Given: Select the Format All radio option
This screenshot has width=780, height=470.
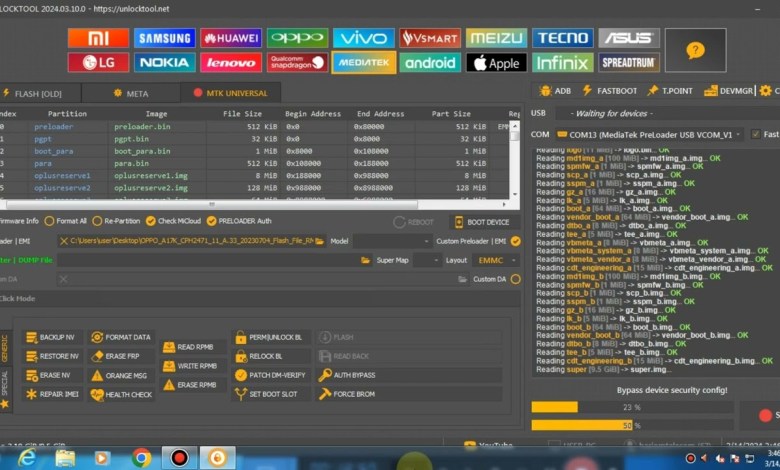Looking at the screenshot, I should click(x=65, y=221).
